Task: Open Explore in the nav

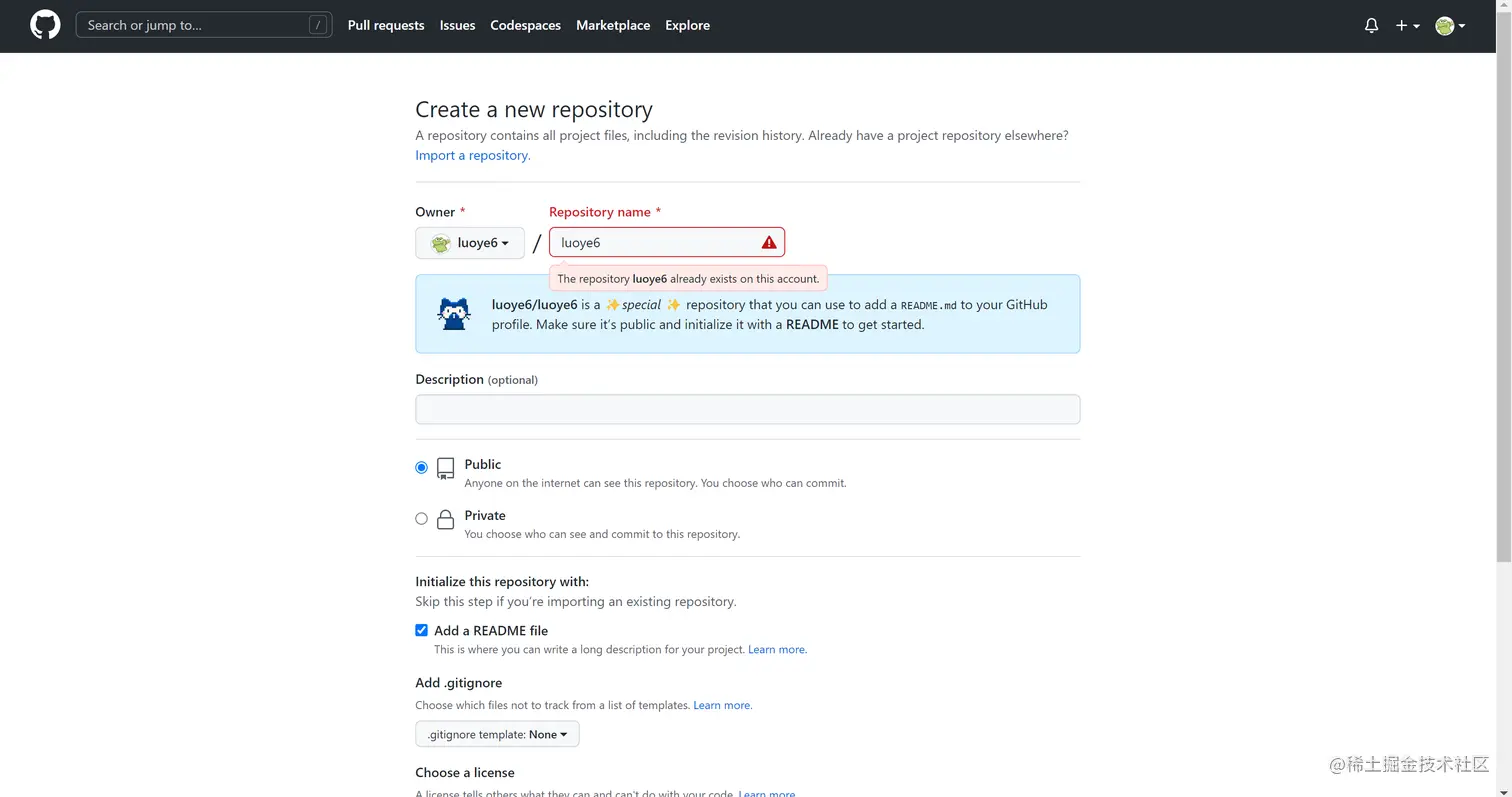Action: pos(687,25)
